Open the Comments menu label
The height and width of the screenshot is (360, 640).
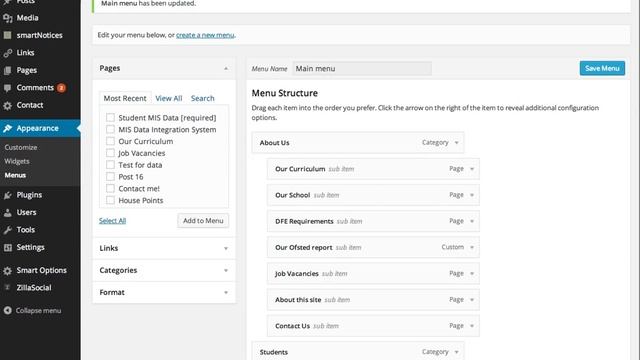coord(35,88)
